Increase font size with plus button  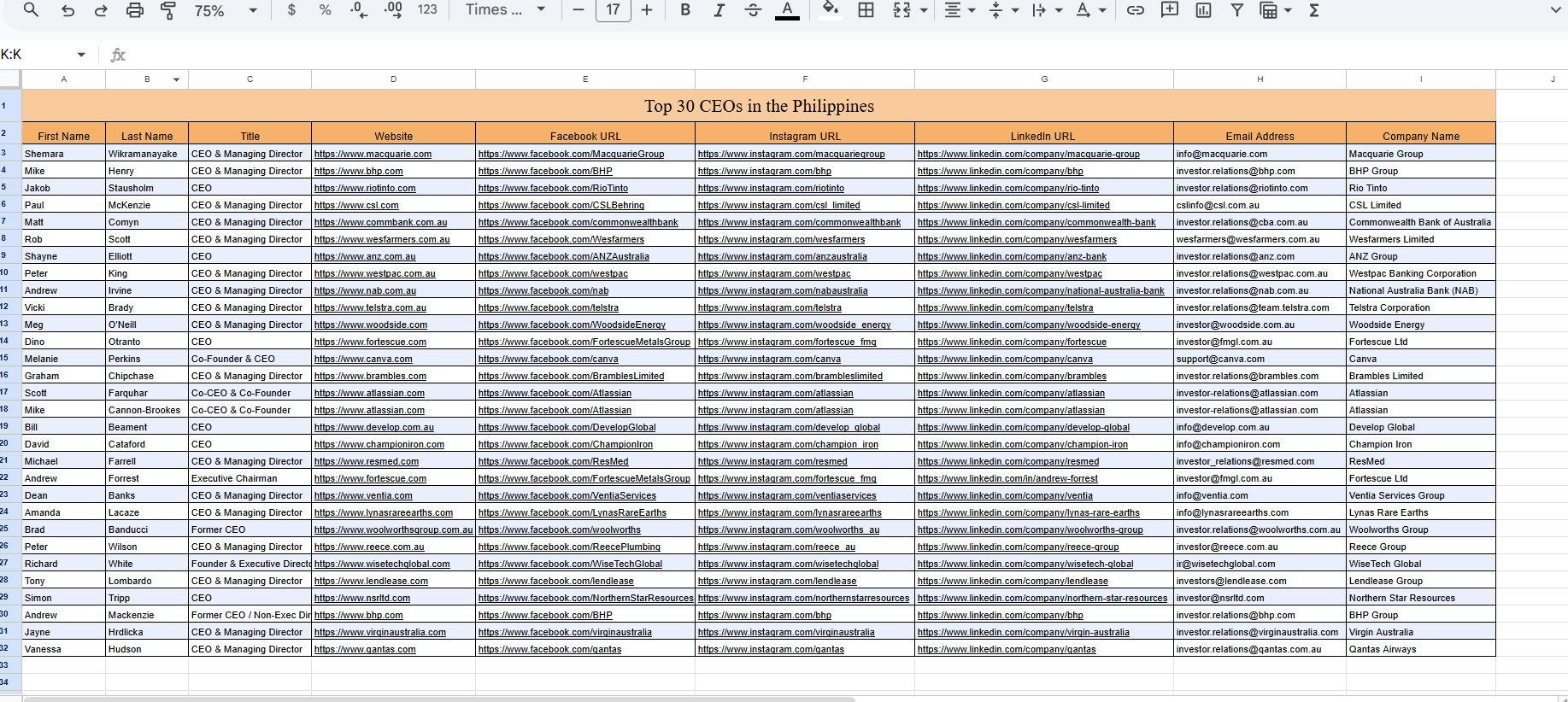click(647, 10)
